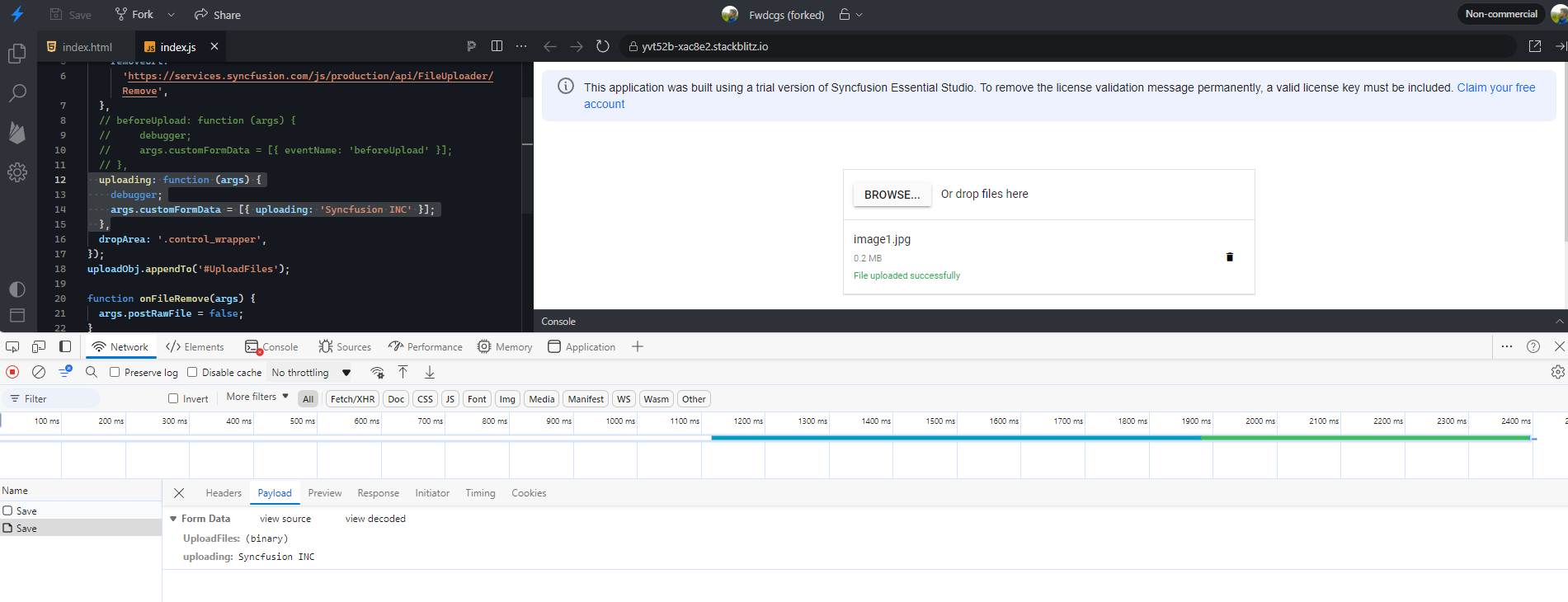This screenshot has width=1568, height=602.
Task: Follow the Claim your free account link
Action: point(1495,87)
